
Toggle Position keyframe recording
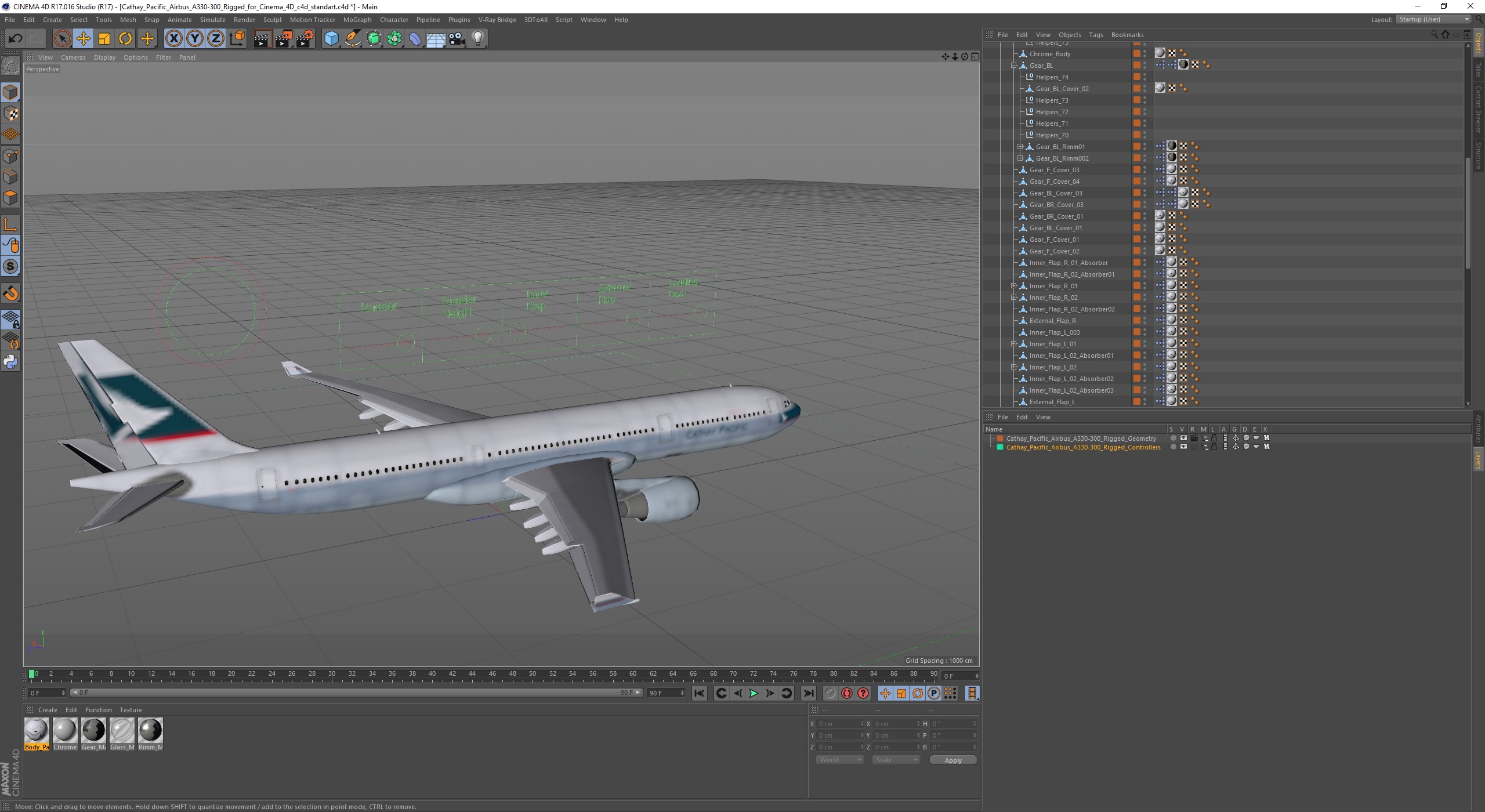coord(885,693)
